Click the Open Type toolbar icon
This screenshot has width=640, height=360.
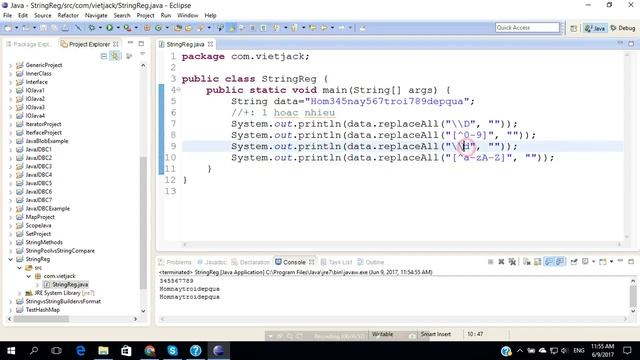(178, 28)
